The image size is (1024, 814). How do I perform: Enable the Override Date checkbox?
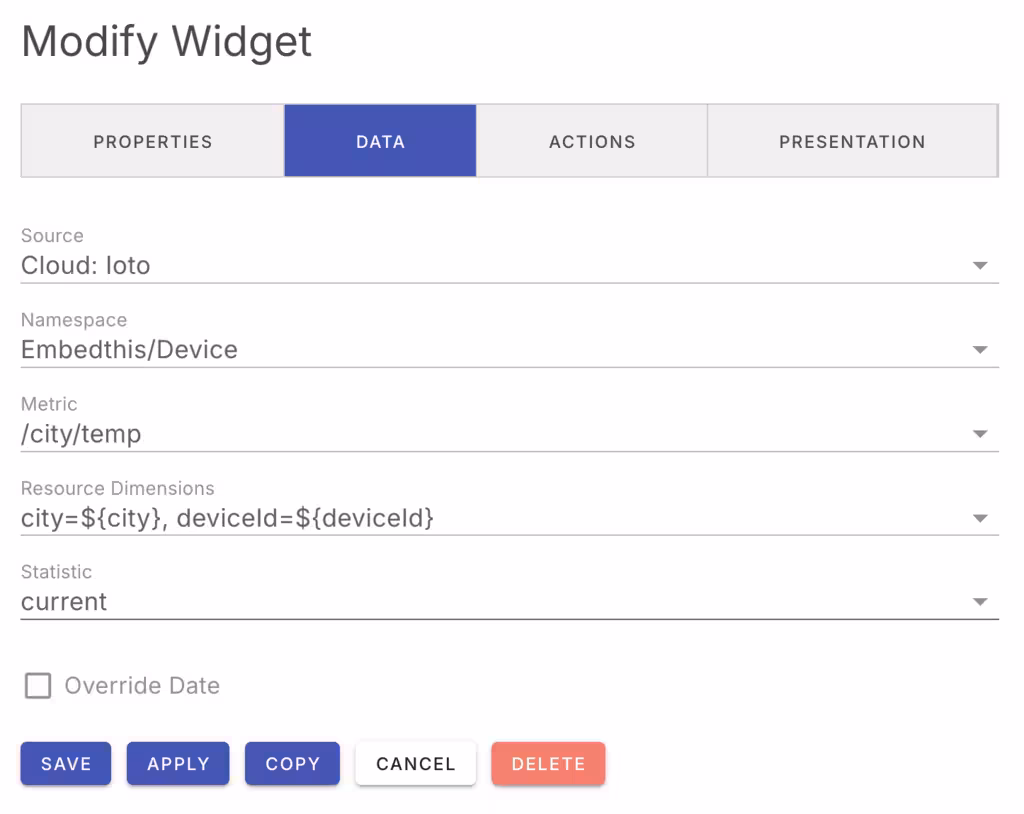click(38, 686)
